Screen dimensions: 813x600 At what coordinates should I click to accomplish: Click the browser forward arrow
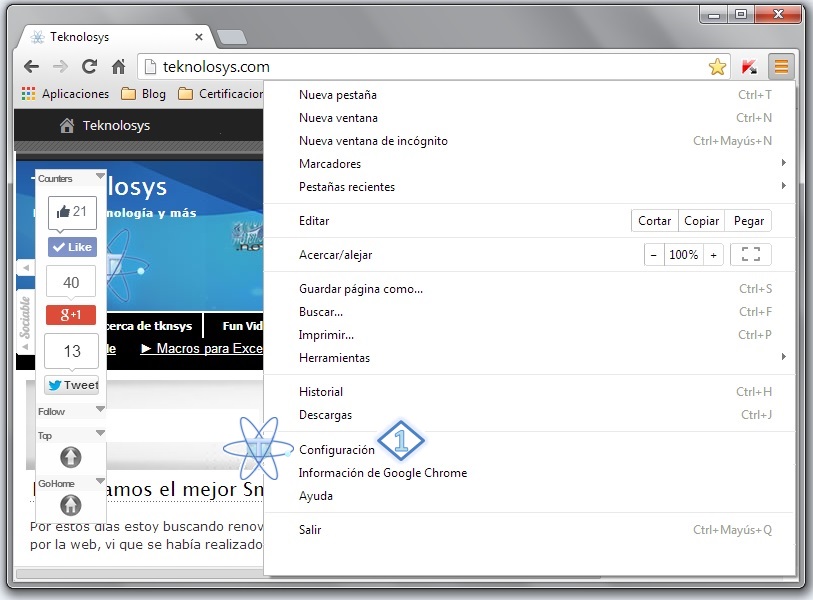click(x=61, y=66)
